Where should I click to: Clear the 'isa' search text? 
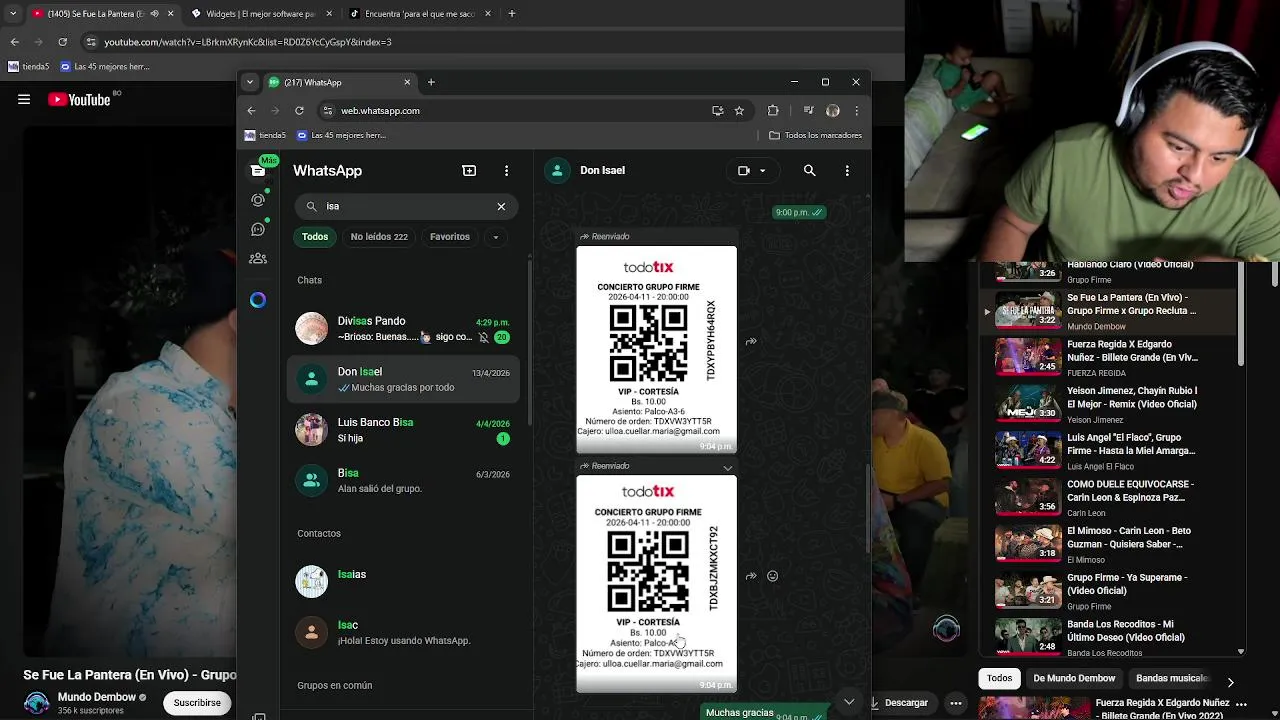[501, 206]
